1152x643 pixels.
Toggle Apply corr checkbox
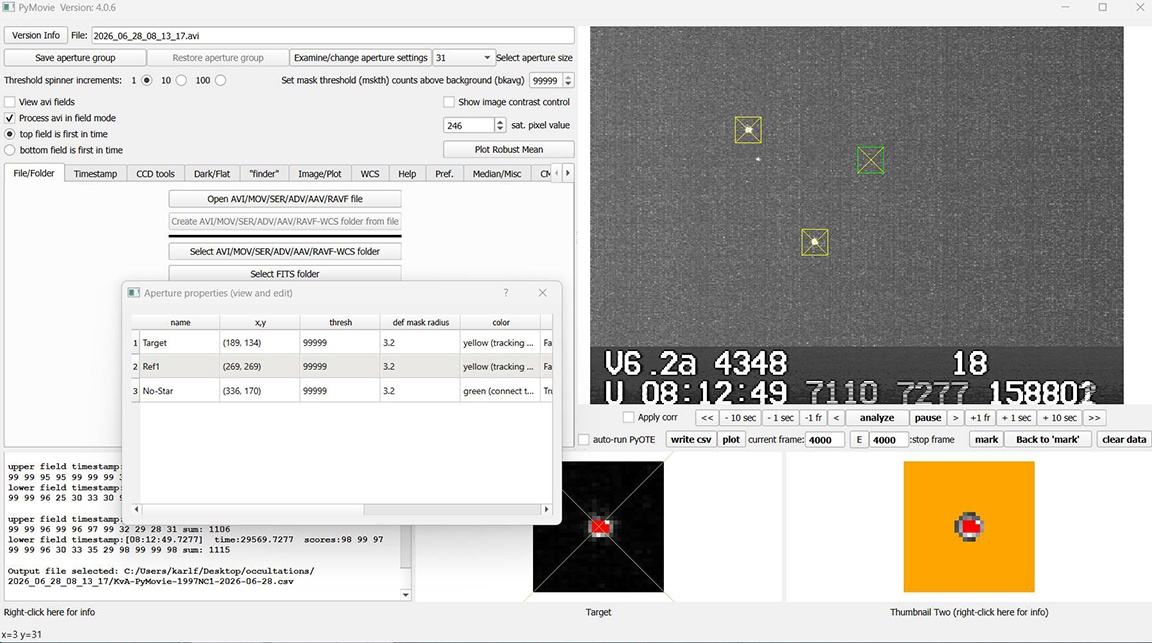pos(628,417)
